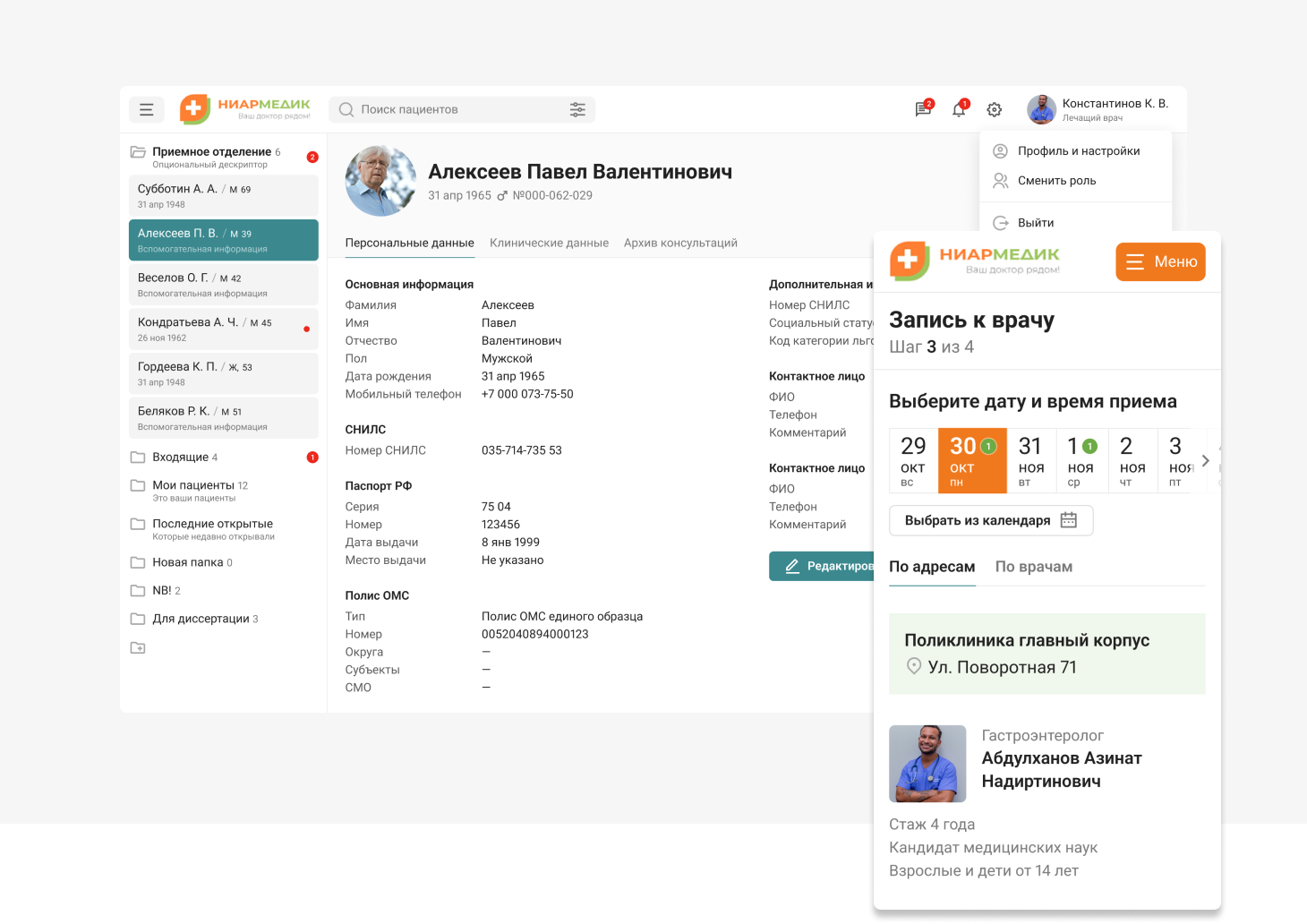Click patient ID №000-062-029

click(552, 195)
